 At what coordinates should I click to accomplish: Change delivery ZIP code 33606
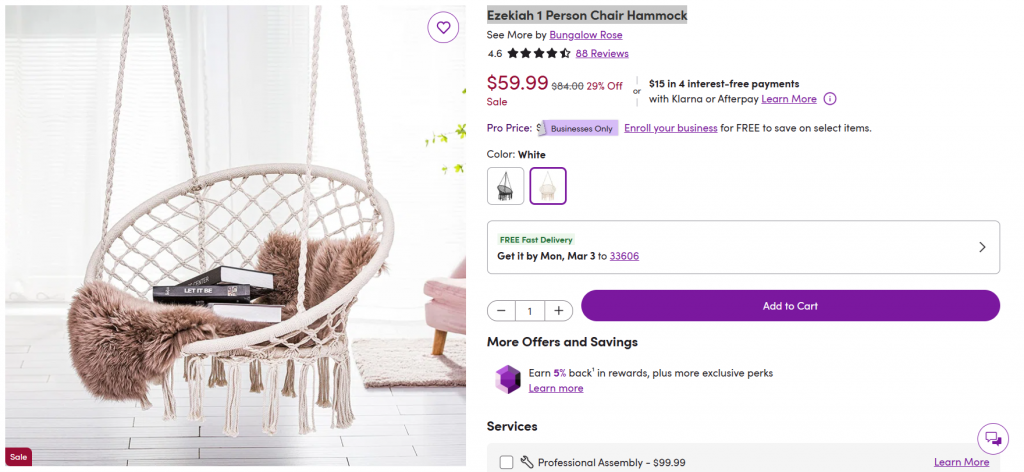[624, 256]
